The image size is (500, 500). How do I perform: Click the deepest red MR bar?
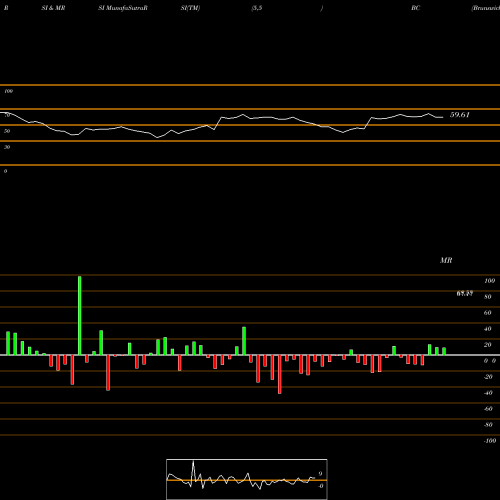pyautogui.click(x=280, y=374)
